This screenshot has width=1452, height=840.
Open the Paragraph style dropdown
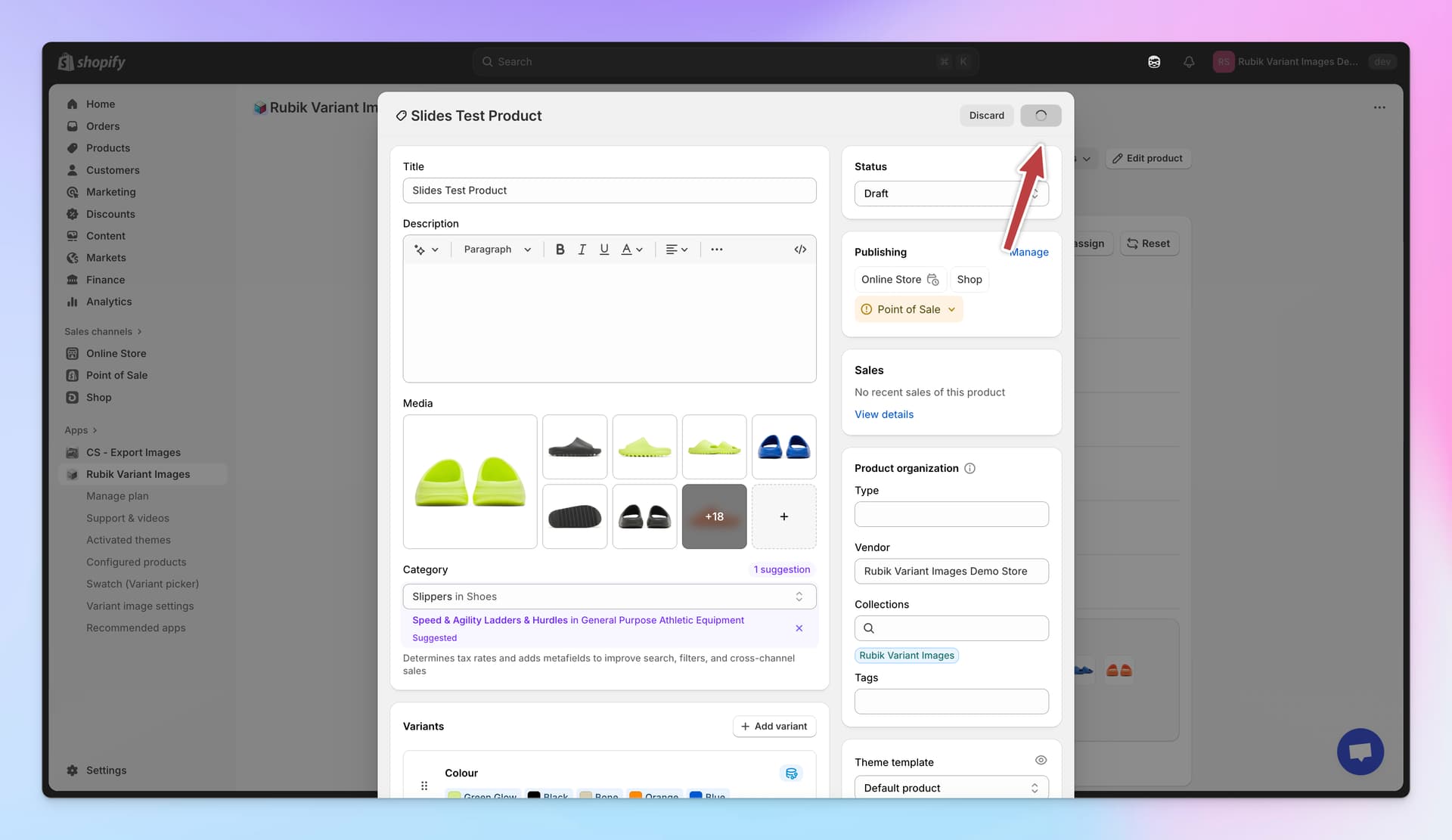(497, 250)
